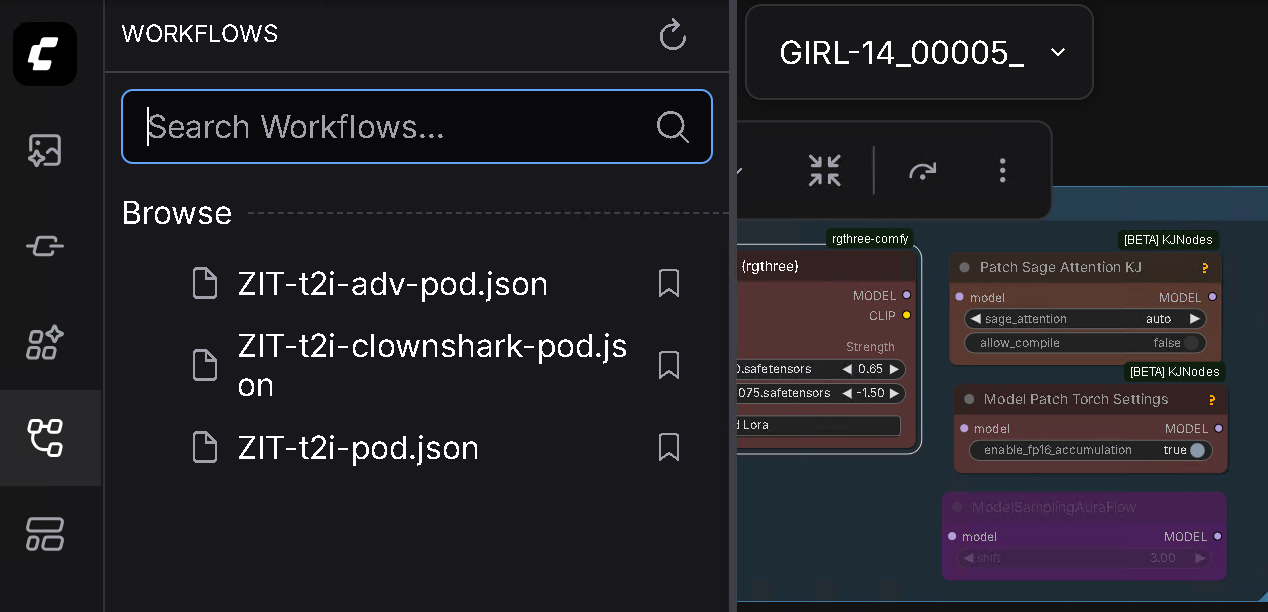Open the node library sidebar panel
This screenshot has width=1268, height=612.
click(45, 246)
